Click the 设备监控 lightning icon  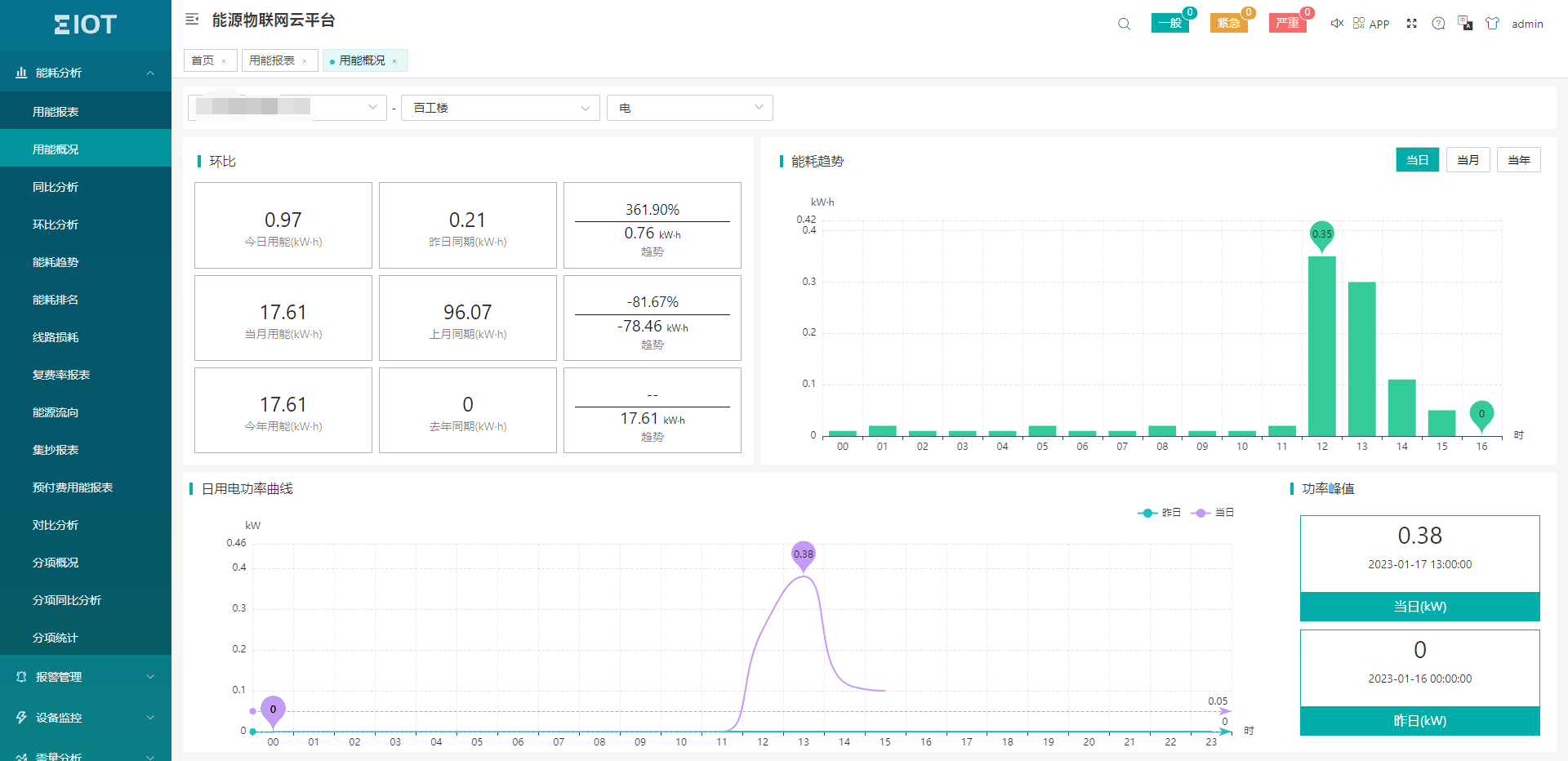click(x=21, y=718)
